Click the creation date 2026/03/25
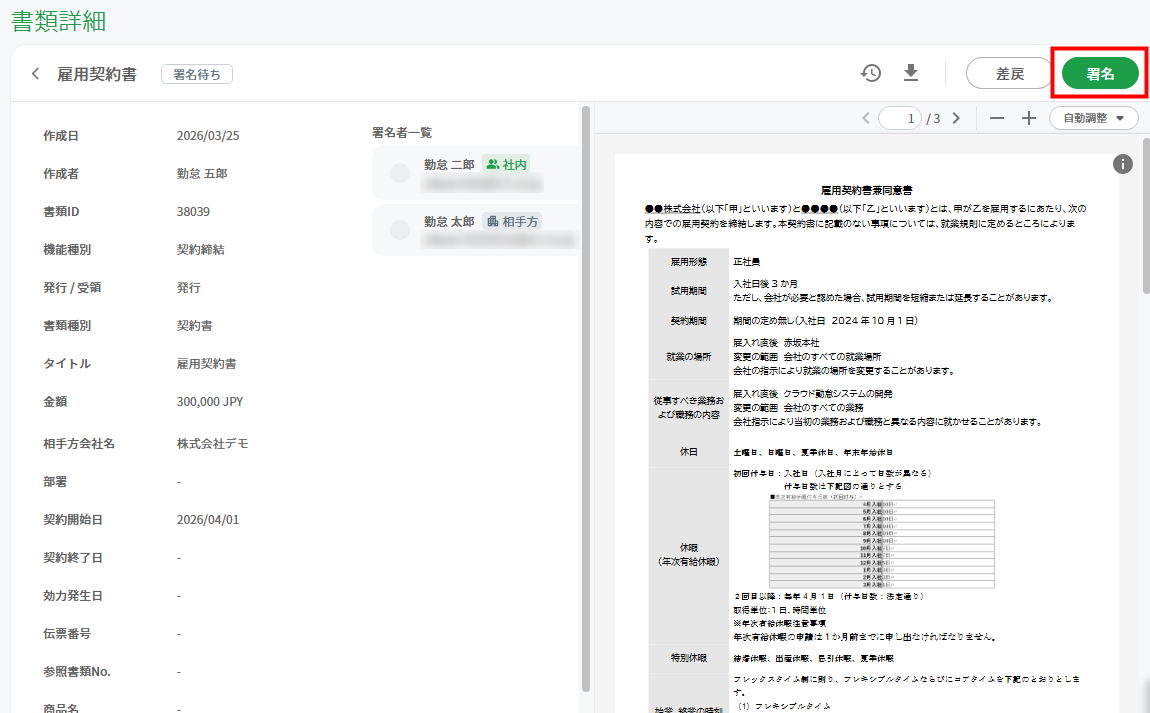1150x713 pixels. [208, 136]
